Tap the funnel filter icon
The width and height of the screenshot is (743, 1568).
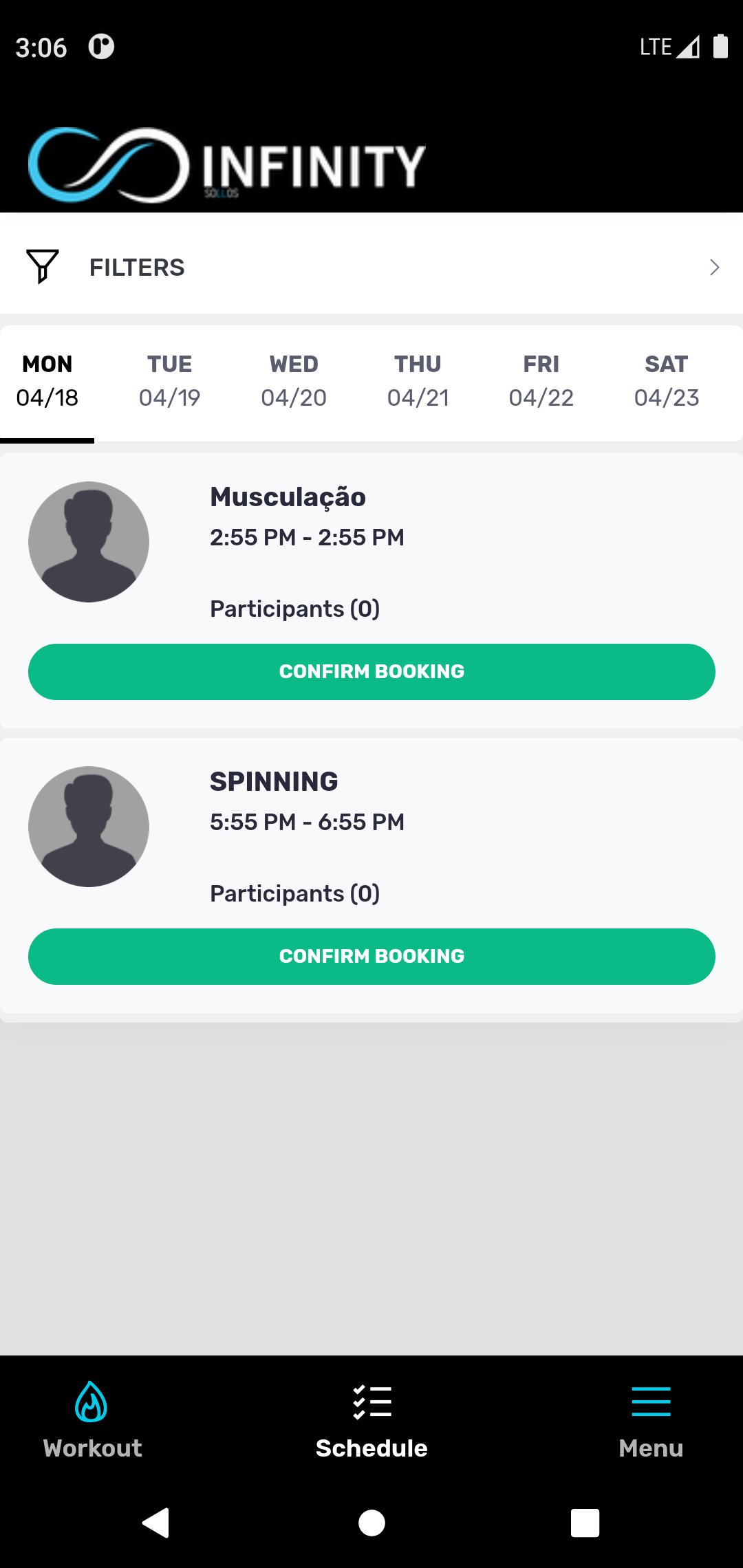(x=42, y=266)
